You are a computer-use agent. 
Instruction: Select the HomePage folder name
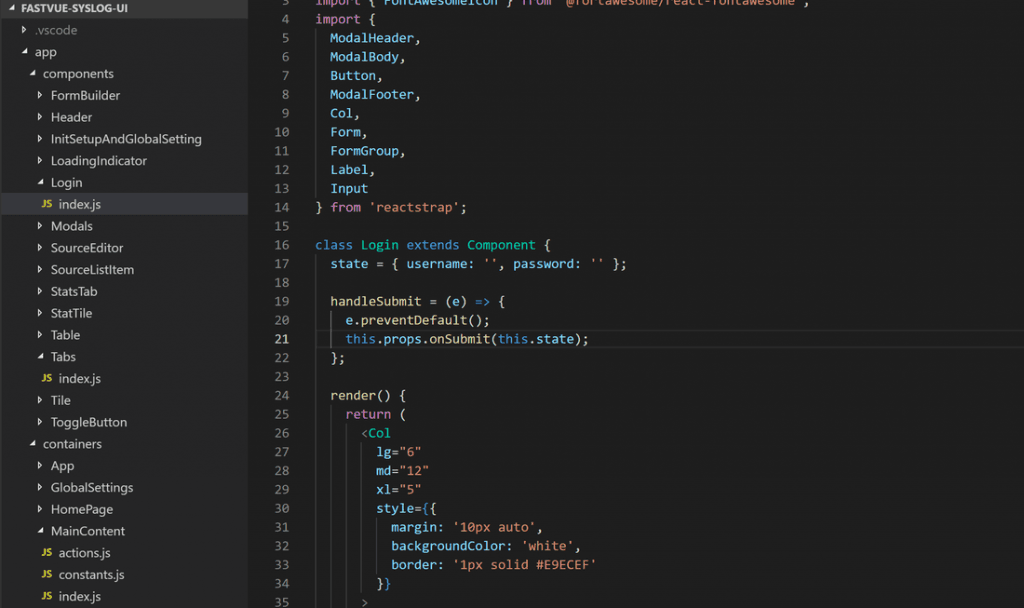point(82,509)
